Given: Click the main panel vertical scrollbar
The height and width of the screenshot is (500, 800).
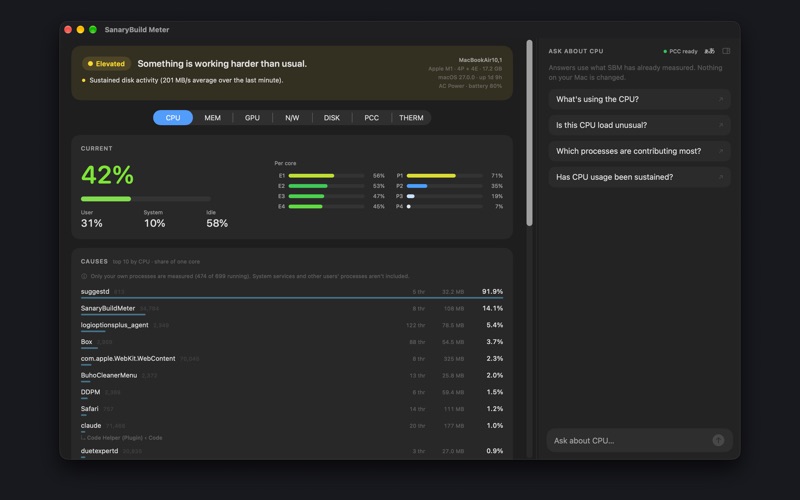Looking at the screenshot, I should point(530,133).
